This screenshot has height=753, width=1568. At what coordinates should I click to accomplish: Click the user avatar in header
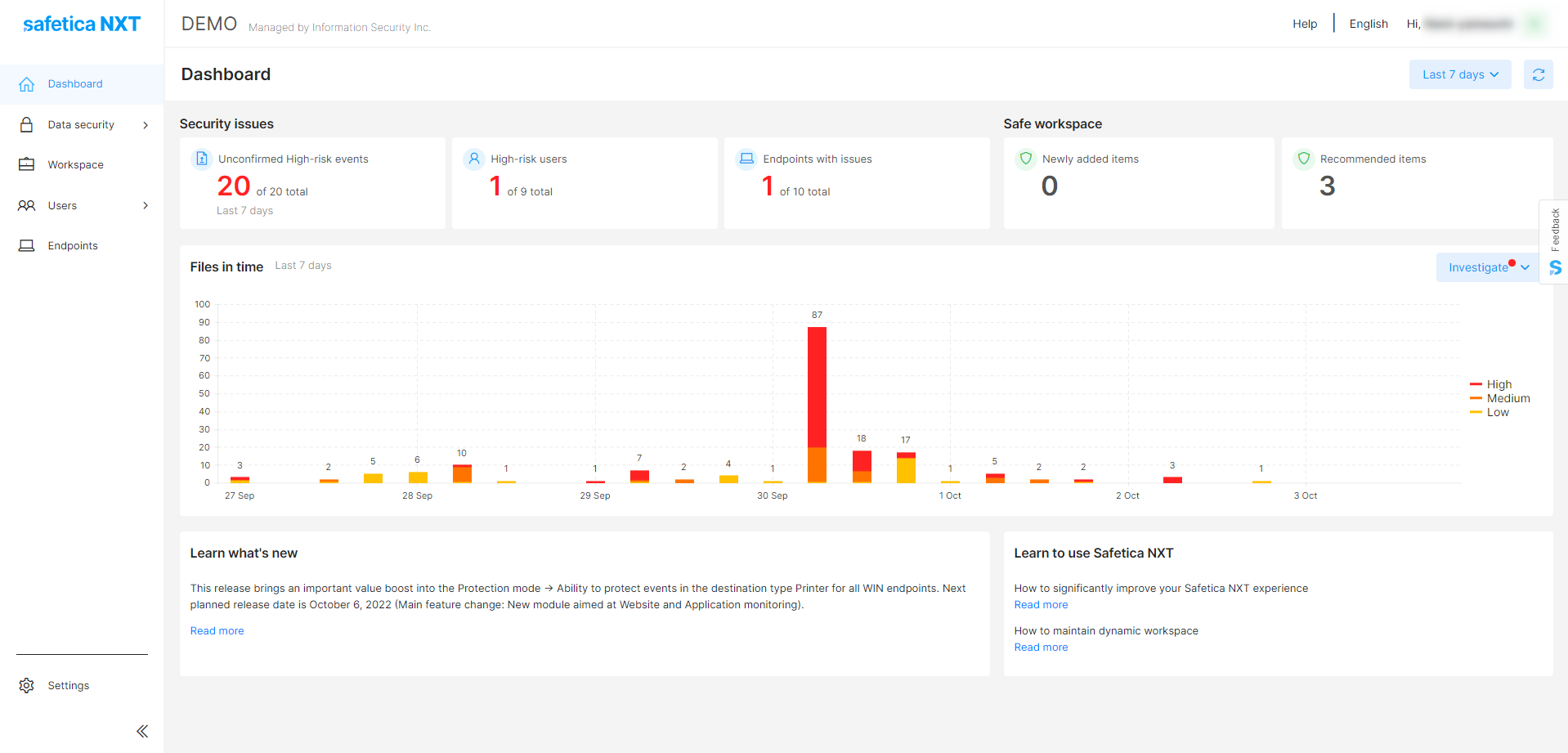click(x=1536, y=25)
